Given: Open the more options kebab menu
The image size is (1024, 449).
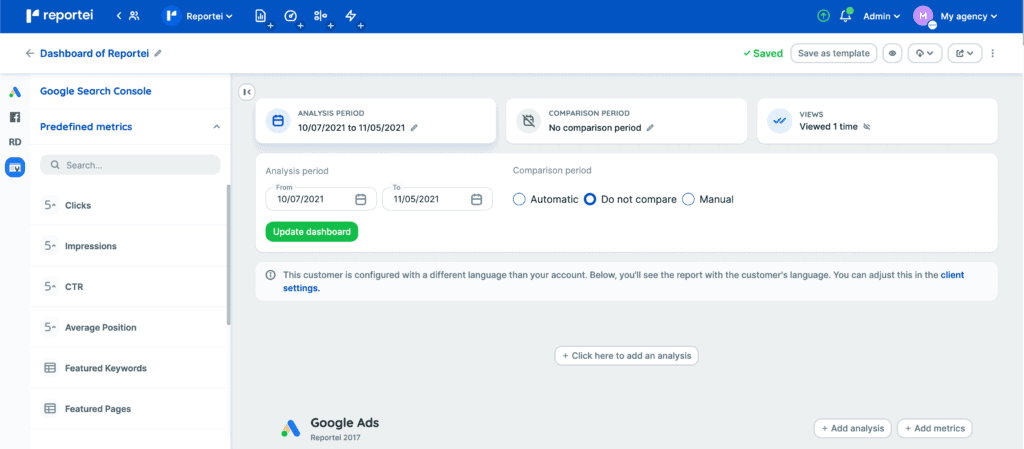Looking at the screenshot, I should [x=993, y=53].
